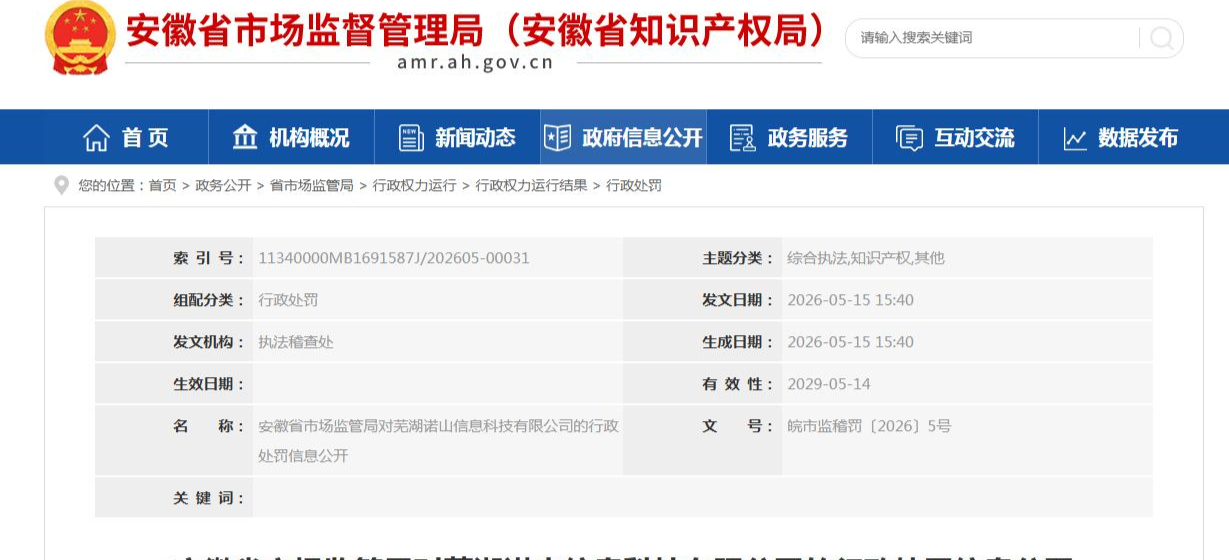Image resolution: width=1229 pixels, height=560 pixels.
Task: Open the 政务服务 menu item
Action: click(789, 137)
